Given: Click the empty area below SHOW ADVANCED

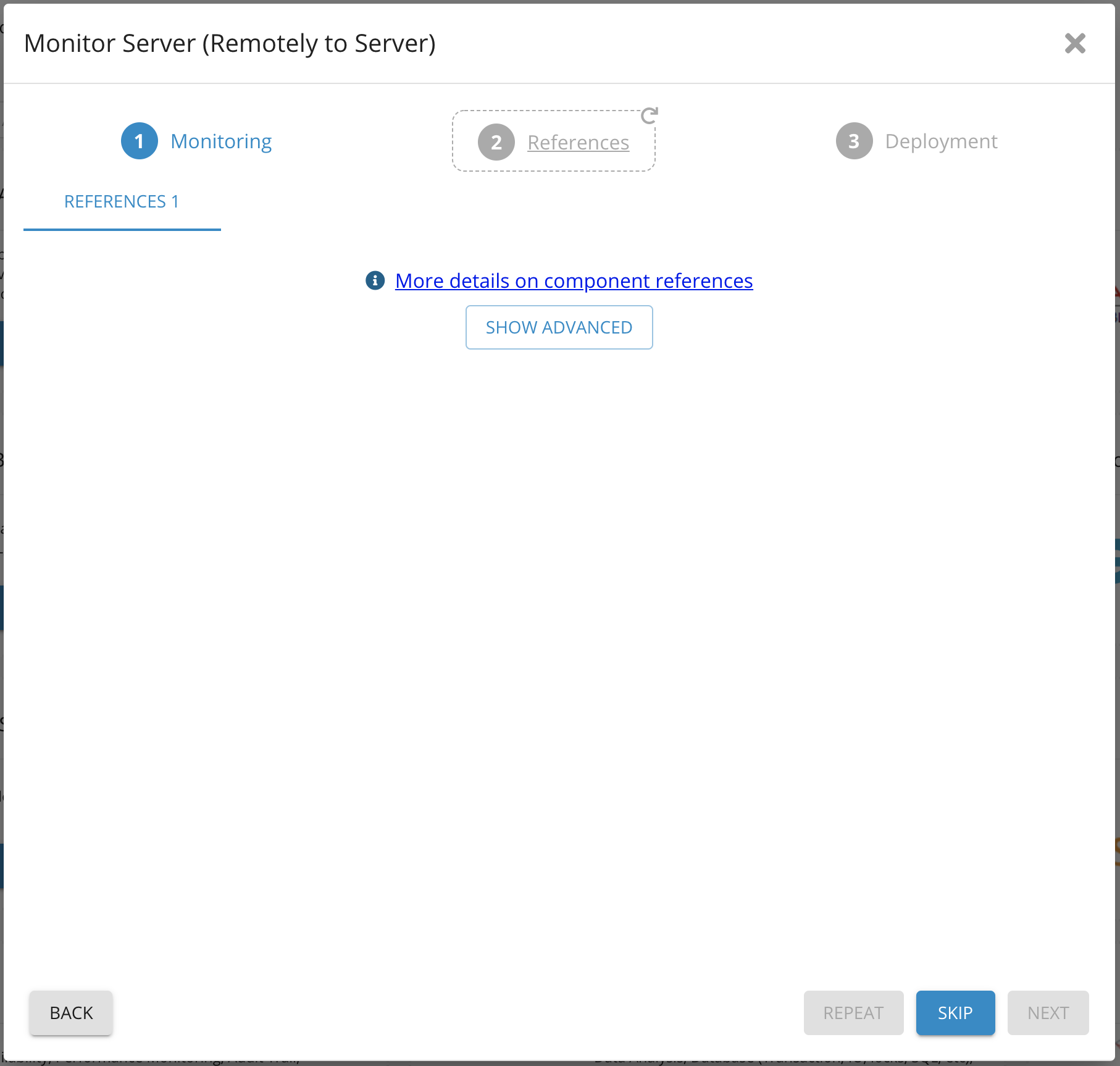Looking at the screenshot, I should coord(559,618).
